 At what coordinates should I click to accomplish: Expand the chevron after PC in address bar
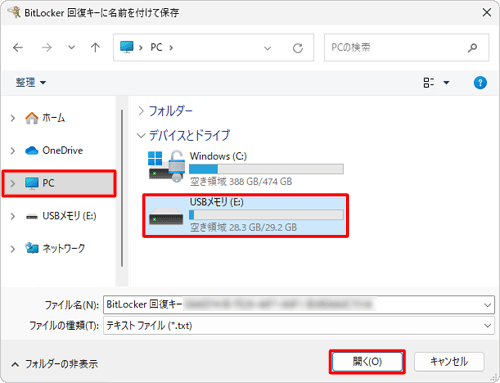tap(171, 48)
